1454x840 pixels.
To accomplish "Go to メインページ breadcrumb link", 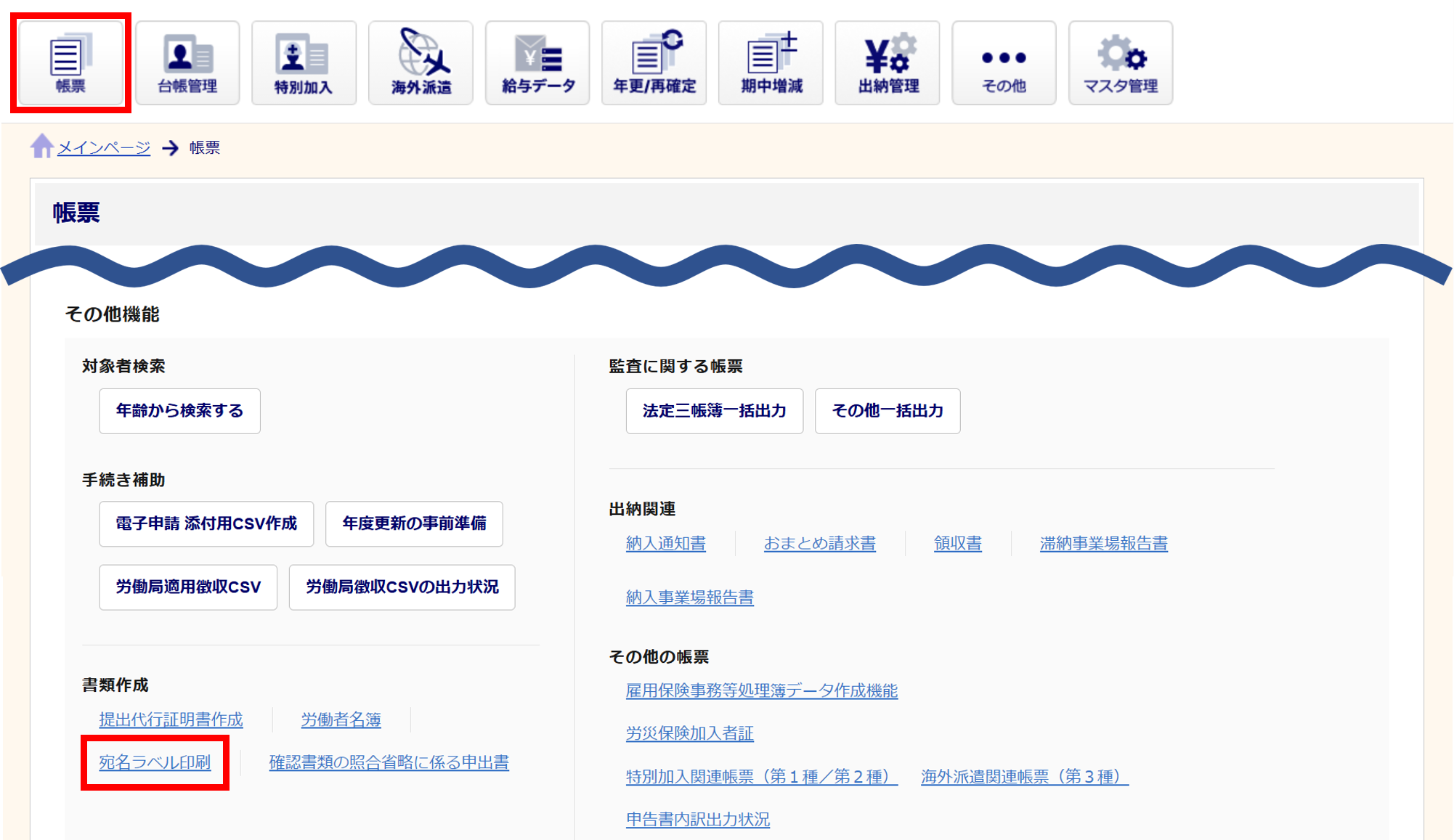I will tap(104, 147).
